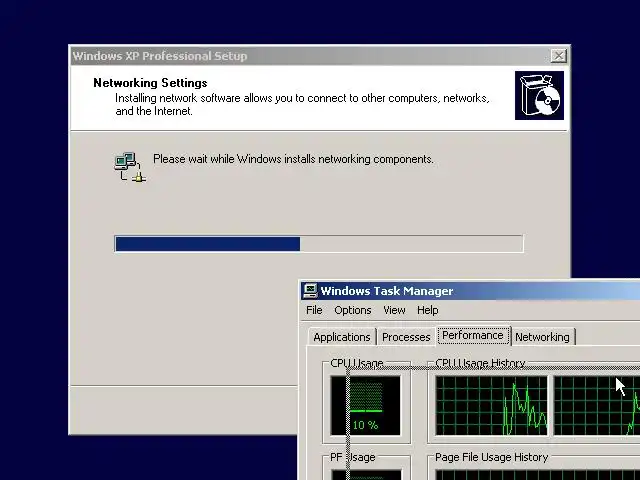Image resolution: width=640 pixels, height=480 pixels.
Task: Click the 'Networking Settings' heading
Action: [x=150, y=83]
